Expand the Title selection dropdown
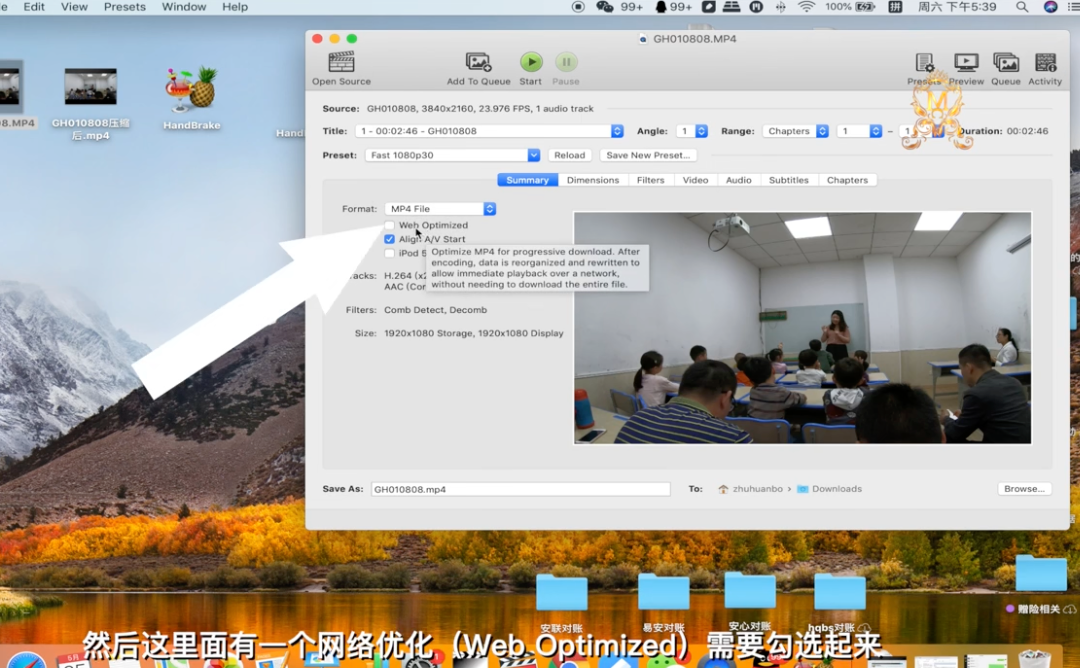This screenshot has width=1080, height=668. (x=489, y=131)
